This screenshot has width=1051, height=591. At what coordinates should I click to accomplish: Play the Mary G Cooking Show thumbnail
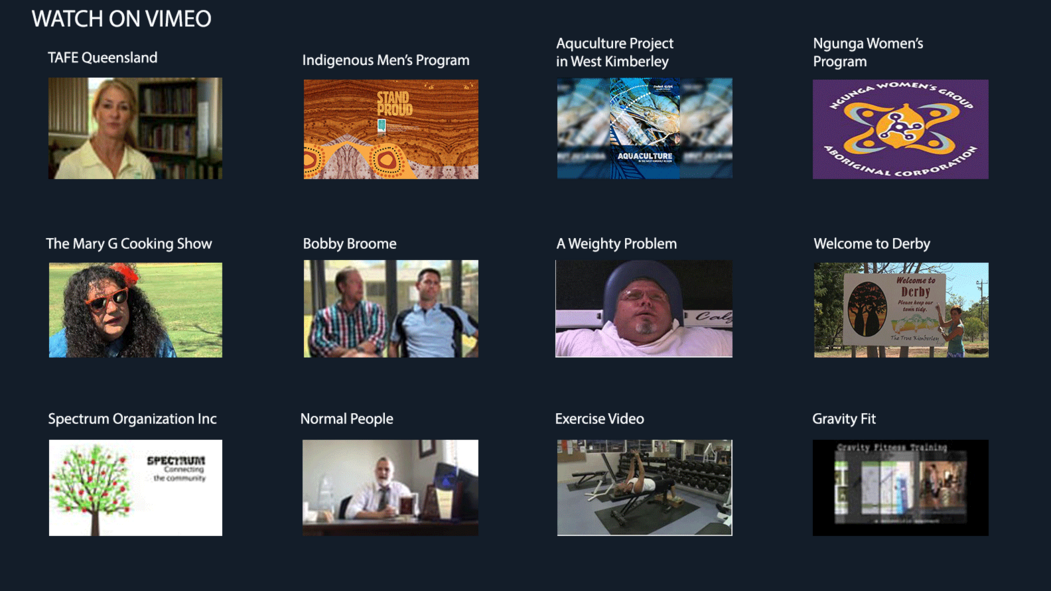tap(135, 310)
